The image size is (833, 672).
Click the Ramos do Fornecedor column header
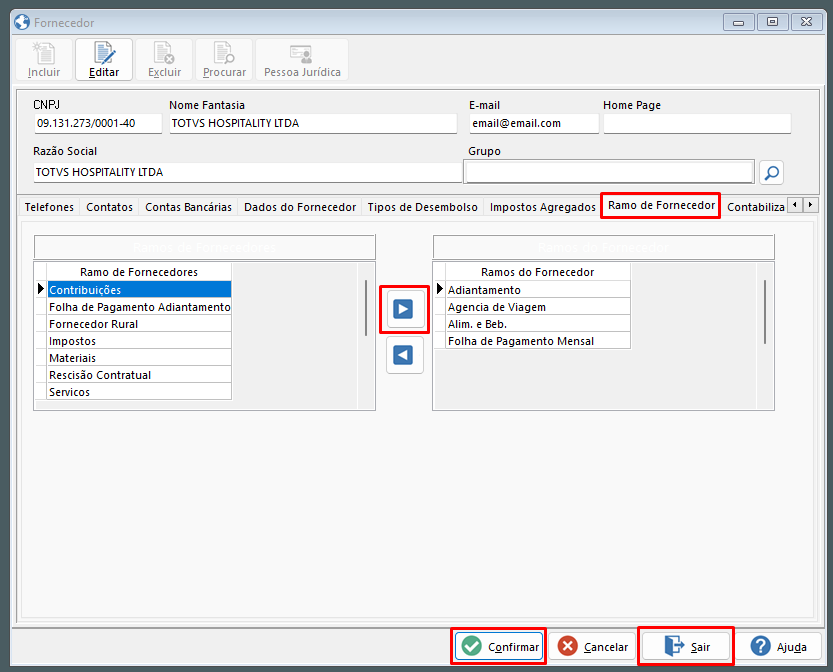click(x=538, y=272)
